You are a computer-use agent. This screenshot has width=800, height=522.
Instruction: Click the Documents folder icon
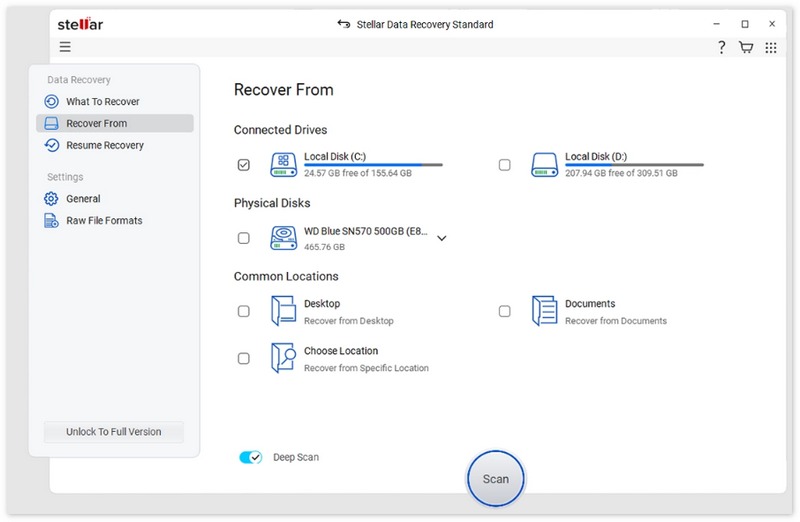point(544,311)
